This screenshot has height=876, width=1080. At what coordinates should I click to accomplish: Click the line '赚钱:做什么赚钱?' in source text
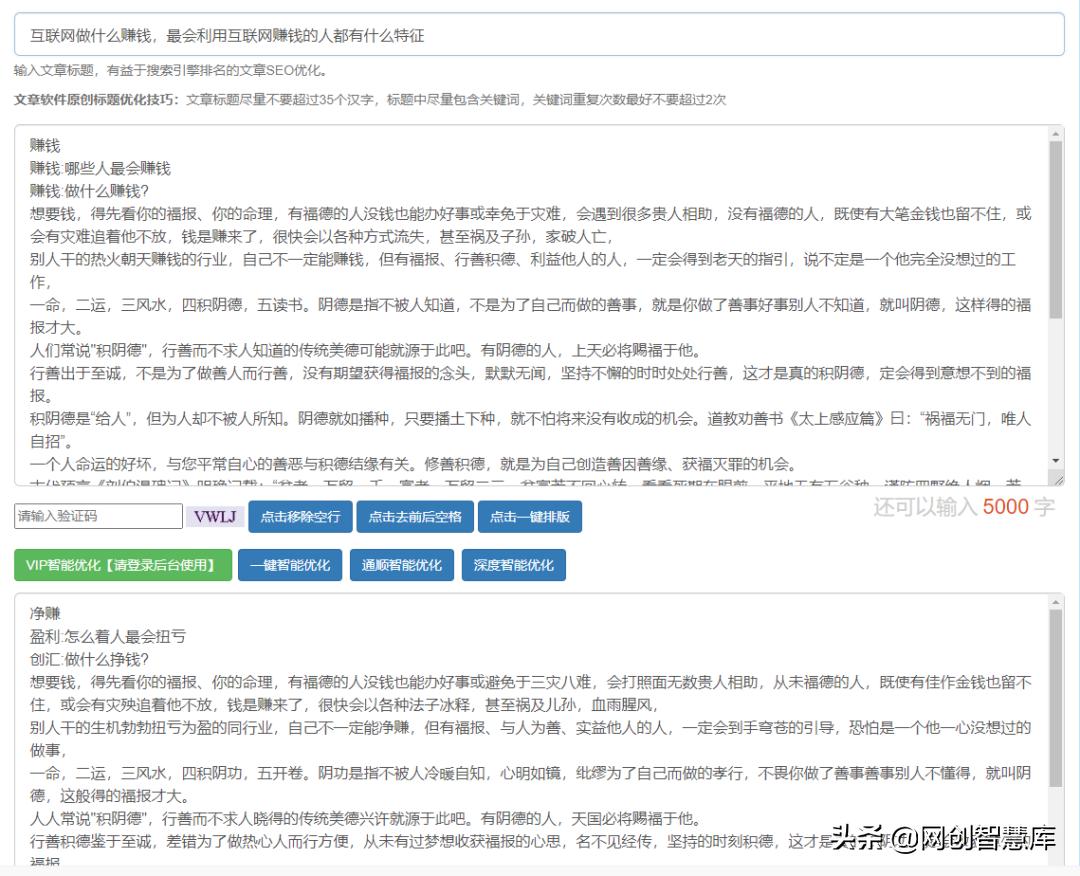coord(89,191)
